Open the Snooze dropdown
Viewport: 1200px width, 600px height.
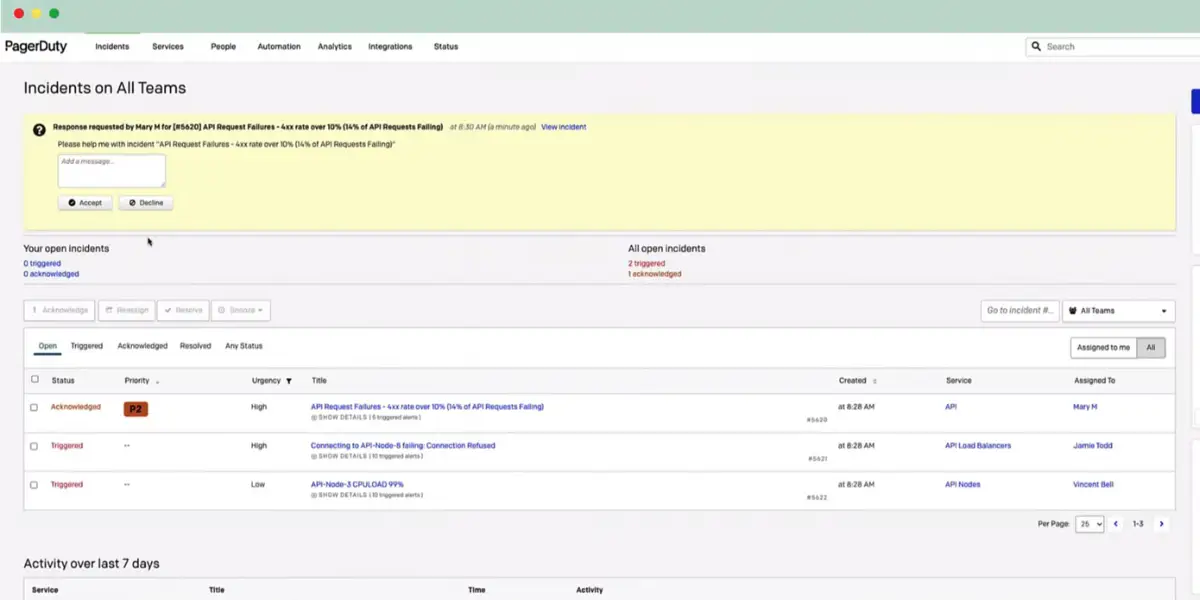(241, 311)
